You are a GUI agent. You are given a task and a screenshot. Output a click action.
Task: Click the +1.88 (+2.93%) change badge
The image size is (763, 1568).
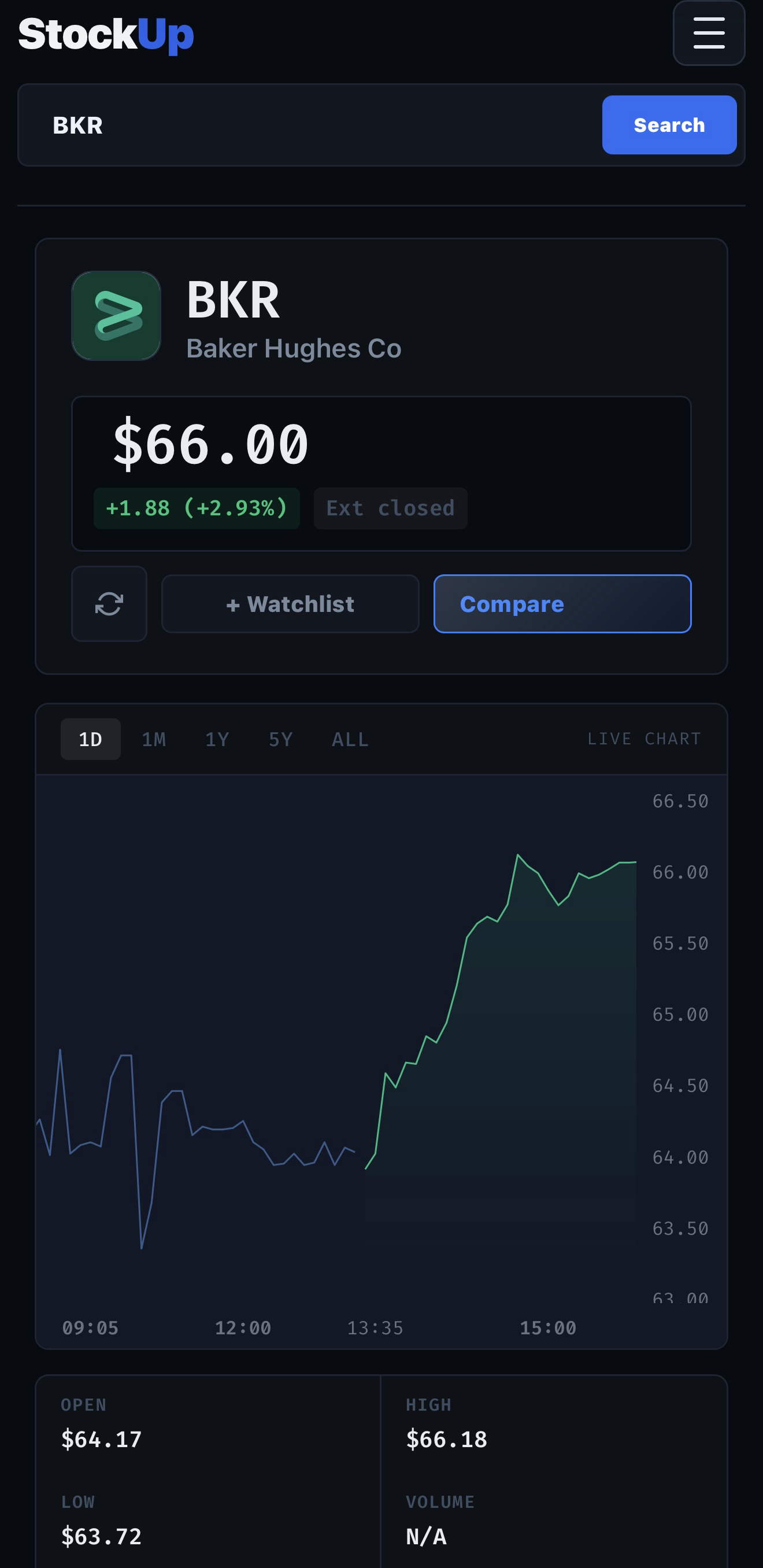pos(197,508)
